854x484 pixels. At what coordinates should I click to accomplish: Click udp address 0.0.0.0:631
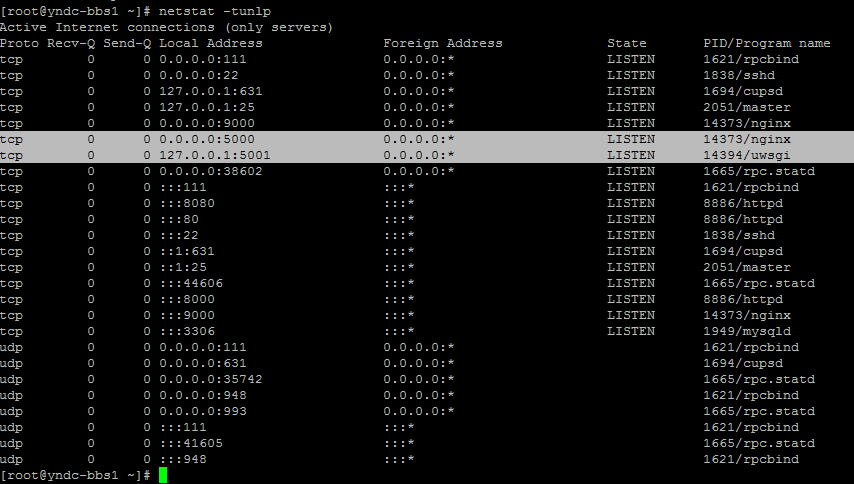point(203,363)
